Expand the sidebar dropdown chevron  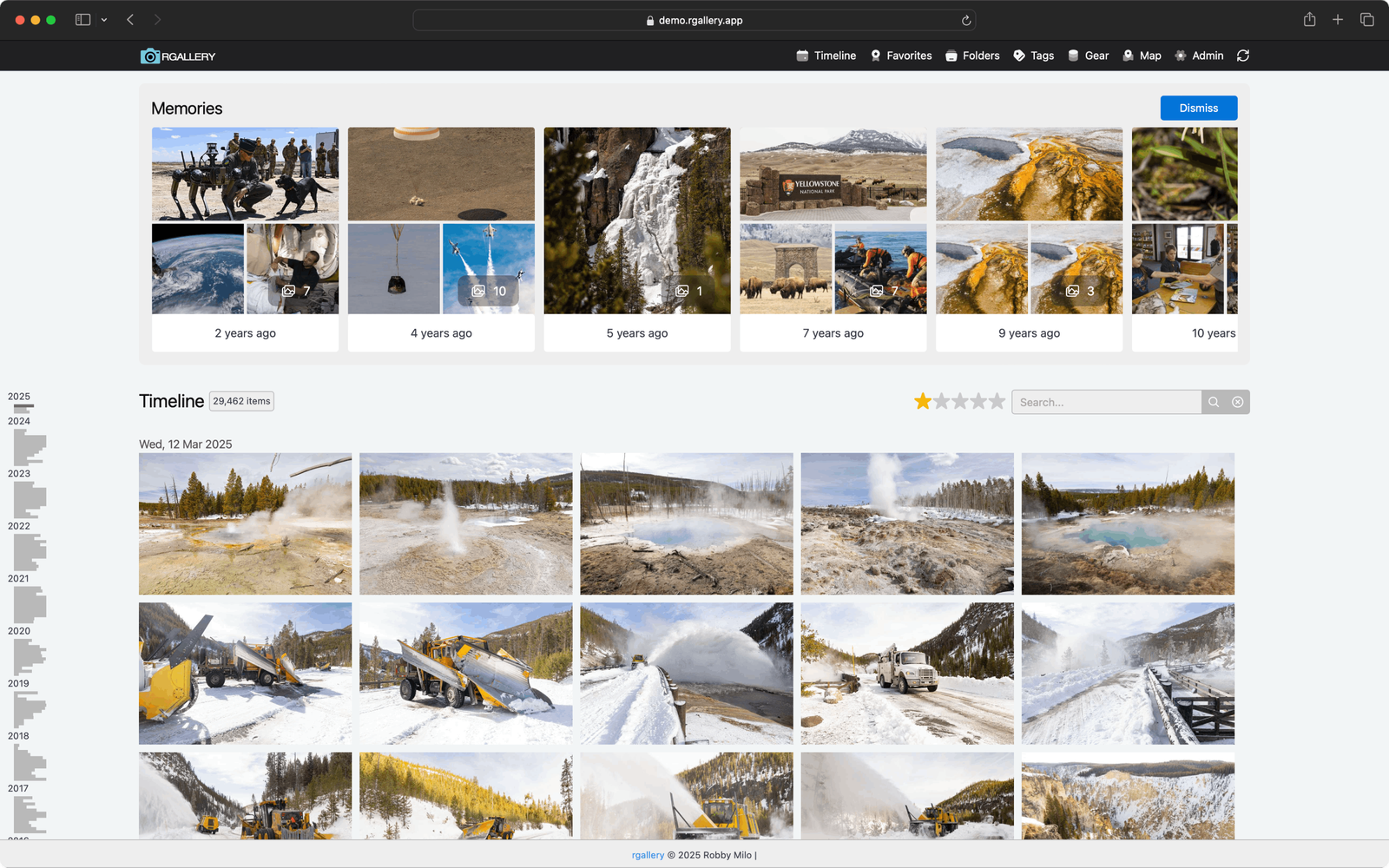104,20
